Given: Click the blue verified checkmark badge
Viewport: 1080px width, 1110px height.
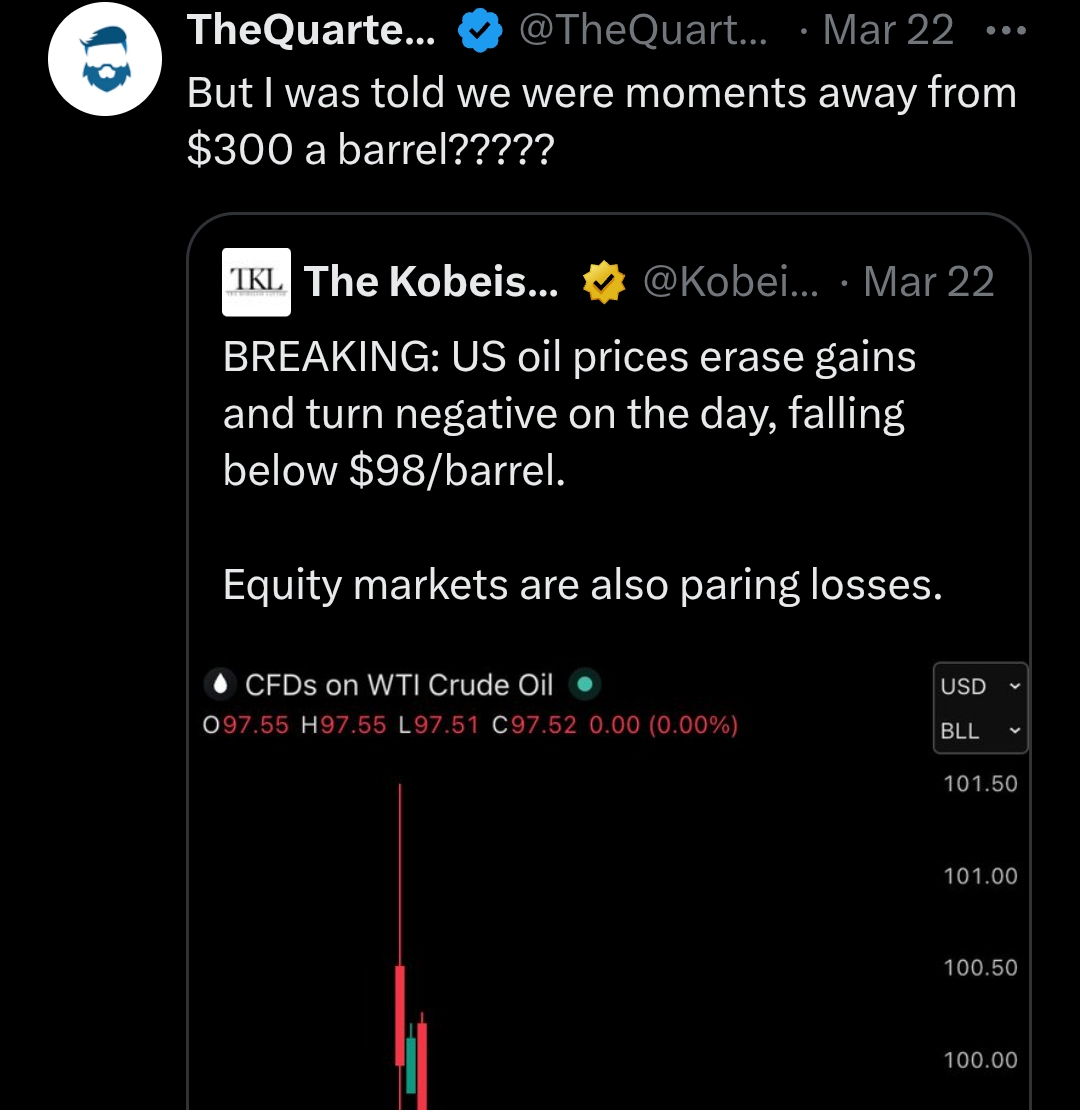Looking at the screenshot, I should (480, 30).
